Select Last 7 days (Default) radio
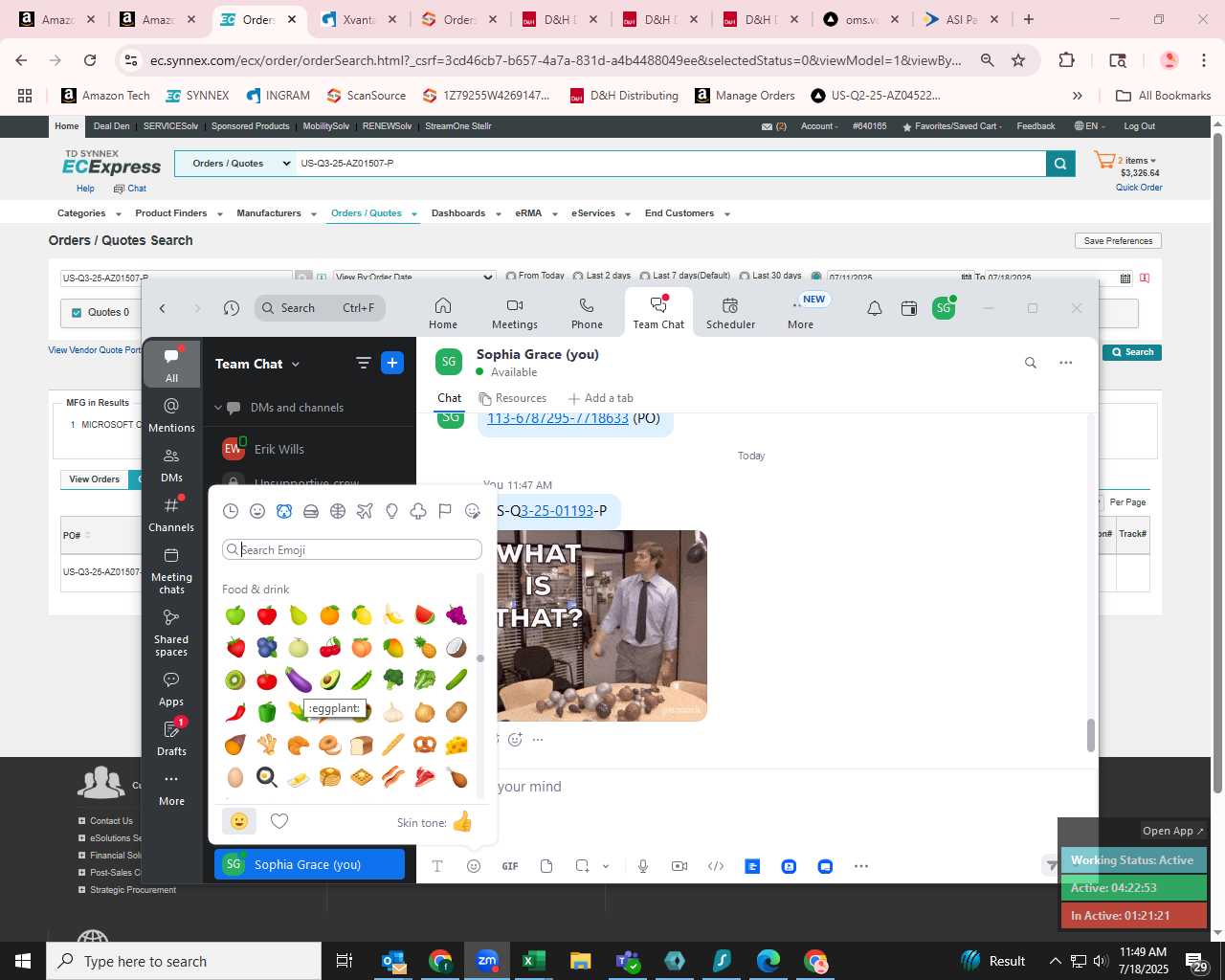The height and width of the screenshot is (980, 1225). pyautogui.click(x=645, y=276)
